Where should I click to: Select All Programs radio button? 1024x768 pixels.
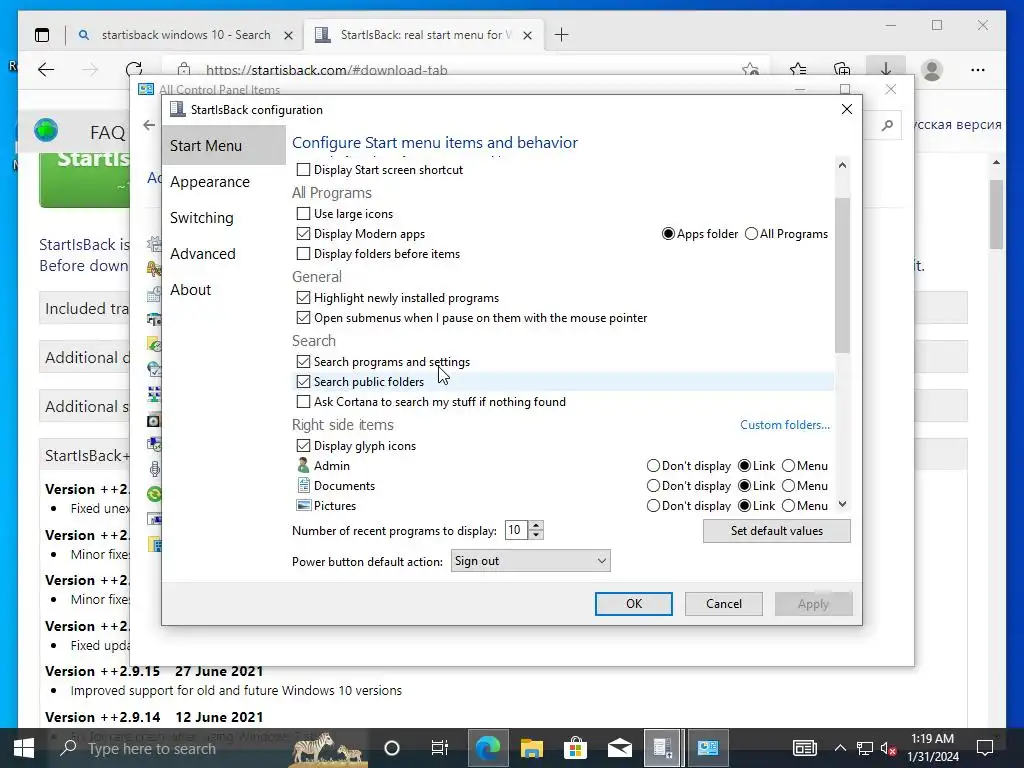coord(751,234)
